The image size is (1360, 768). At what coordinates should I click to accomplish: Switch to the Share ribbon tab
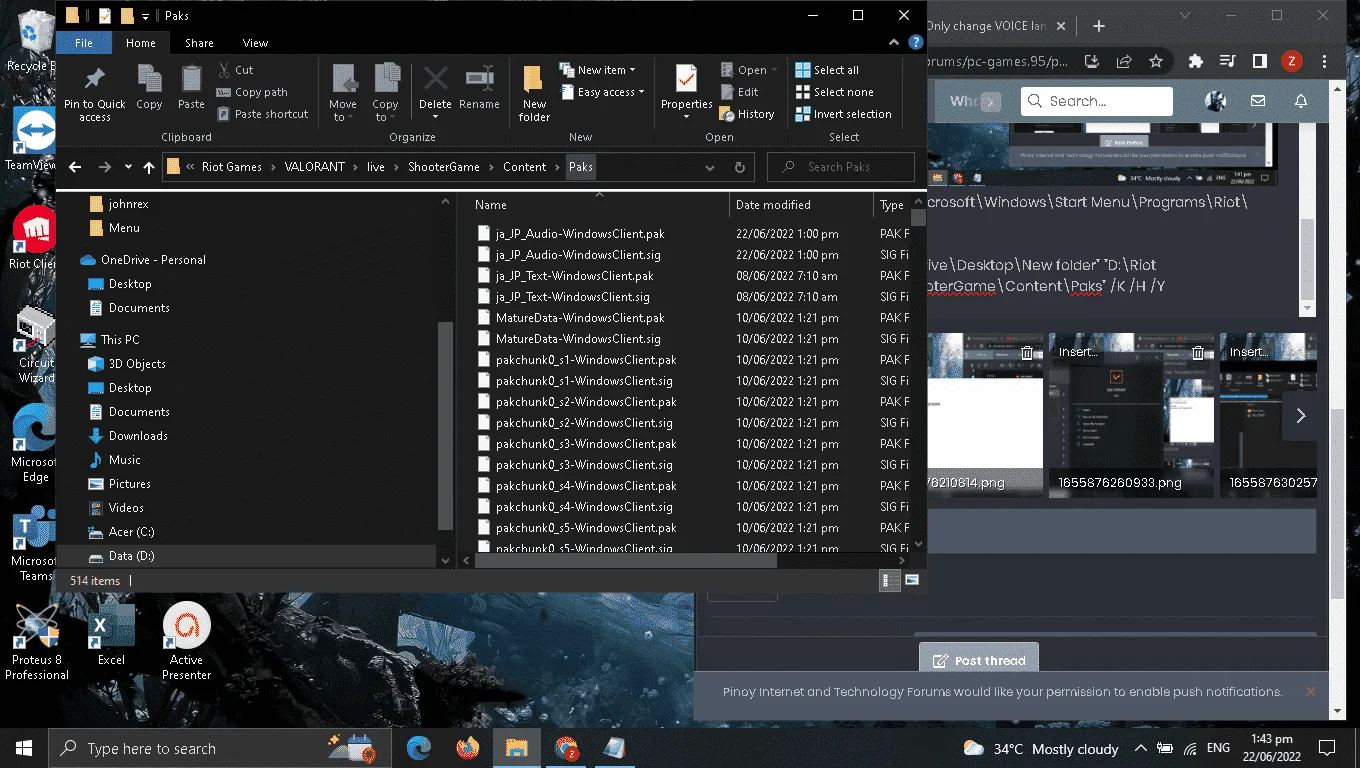click(199, 43)
